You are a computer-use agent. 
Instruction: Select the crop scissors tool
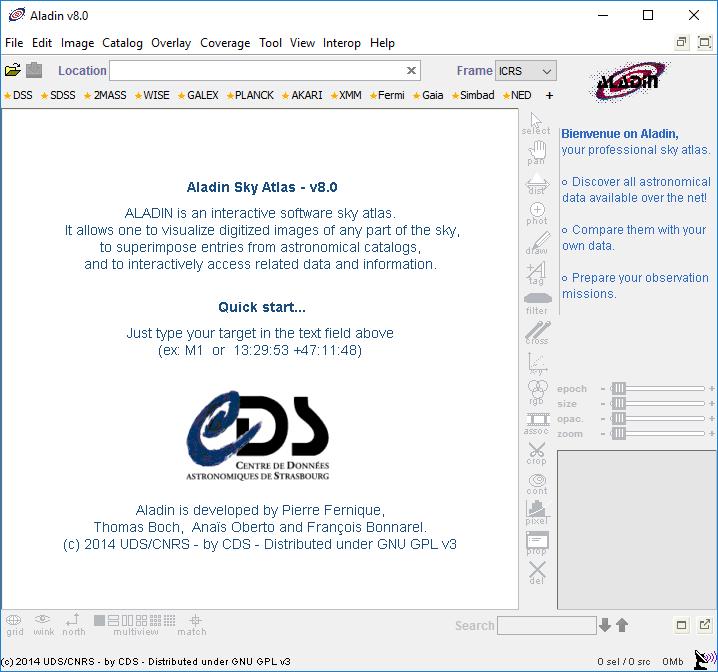point(537,454)
